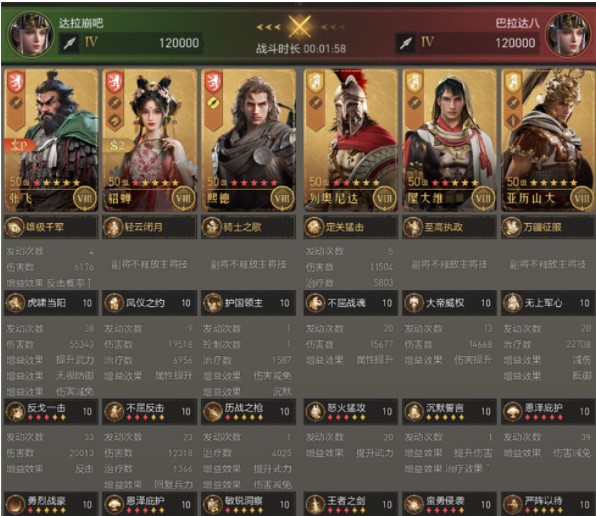596x516 pixels.
Task: Open the 历战之枪 skill row
Action: point(248,412)
